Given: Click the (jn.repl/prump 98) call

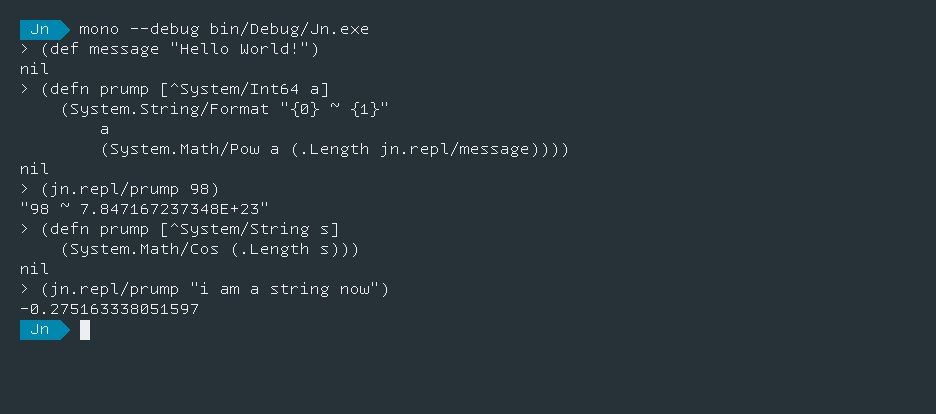Looking at the screenshot, I should [x=130, y=189].
